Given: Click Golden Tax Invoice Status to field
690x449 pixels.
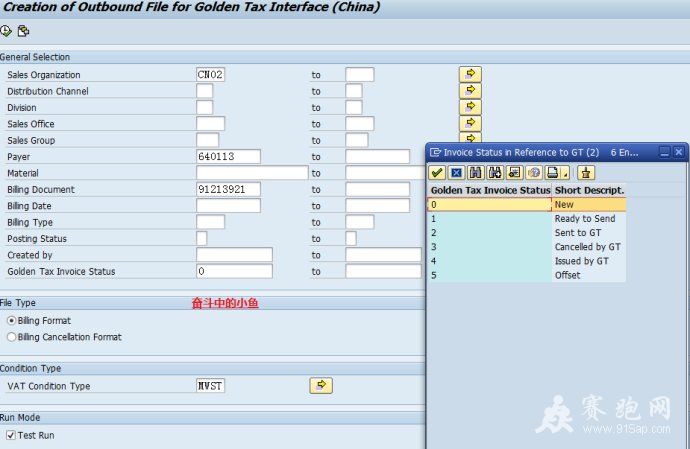Looking at the screenshot, I should [384, 271].
